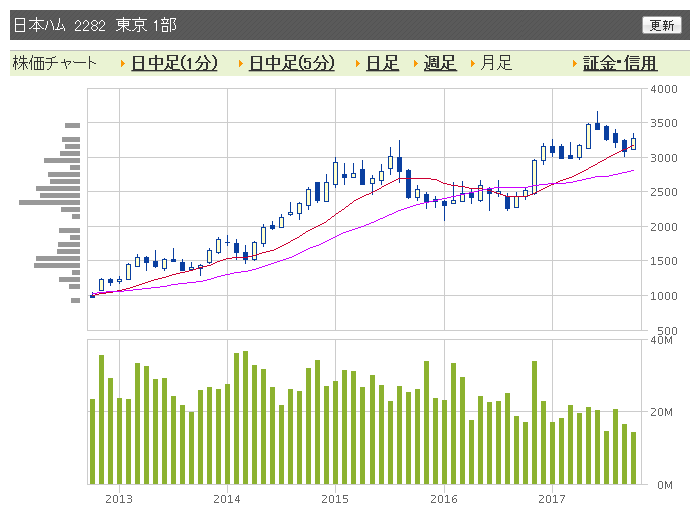Click the 2500 price axis label
Image resolution: width=696 pixels, height=526 pixels.
pyautogui.click(x=664, y=192)
